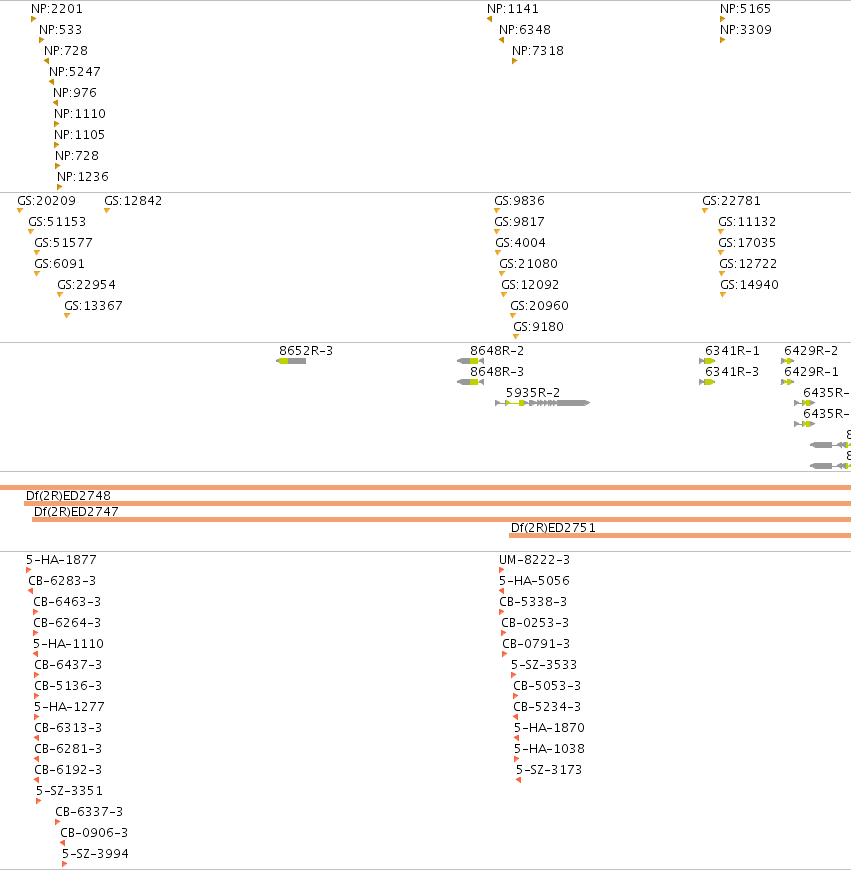Select the marker beneath NP:976
This screenshot has width=851, height=870.
(55, 103)
